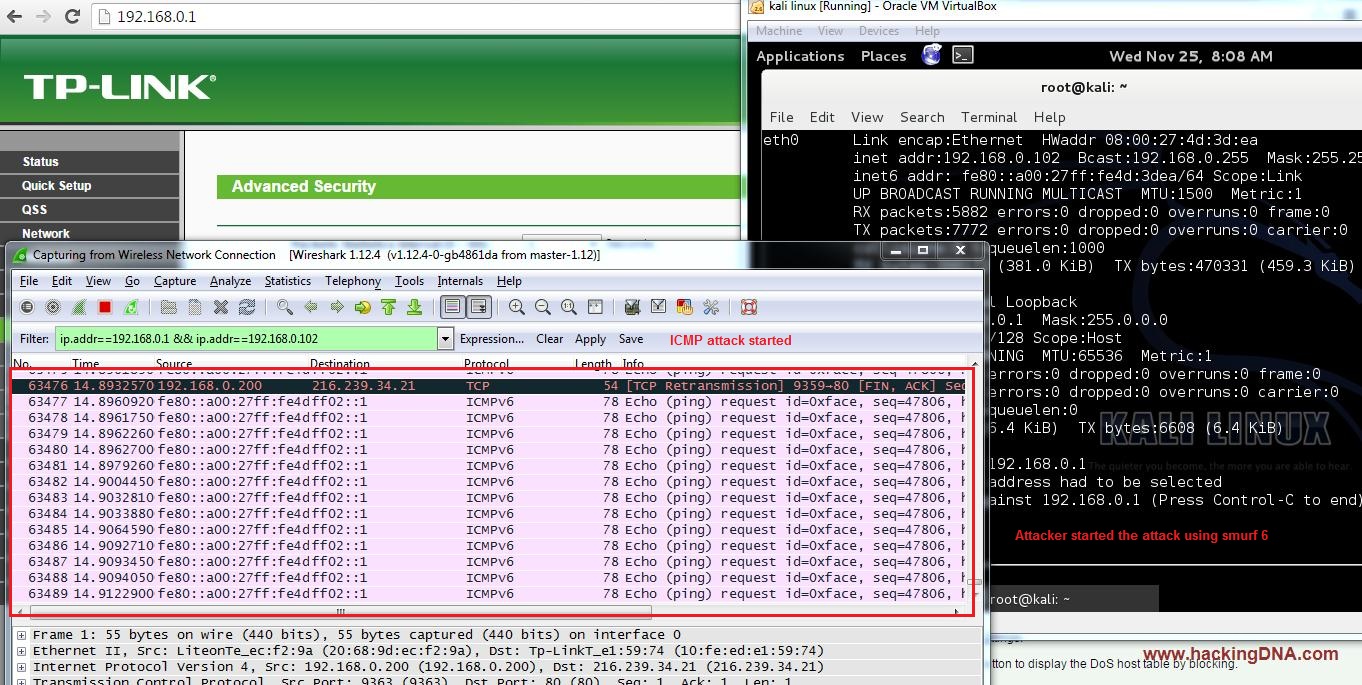Open the filter history dropdown arrow
Image resolution: width=1362 pixels, height=685 pixels.
coord(444,338)
